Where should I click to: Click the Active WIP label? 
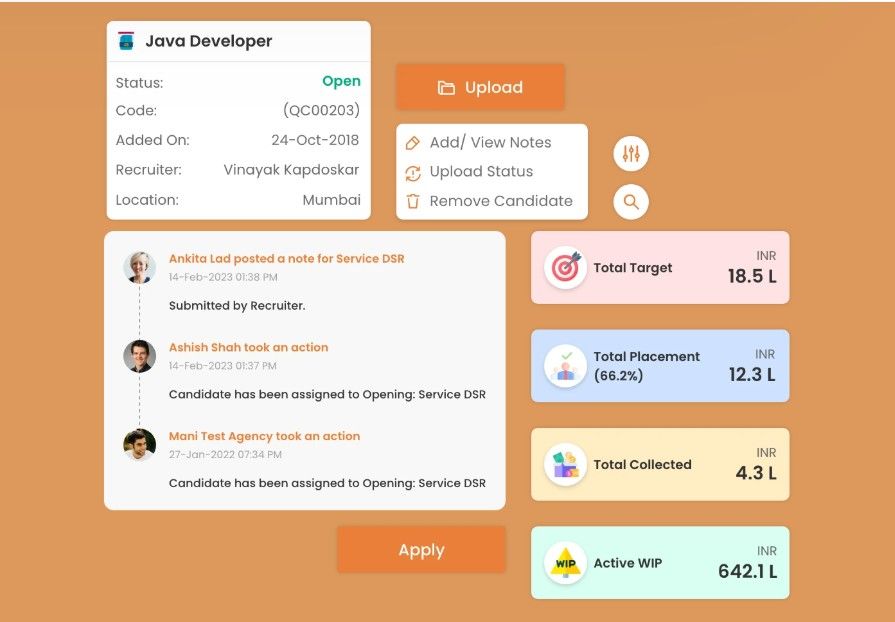[627, 563]
